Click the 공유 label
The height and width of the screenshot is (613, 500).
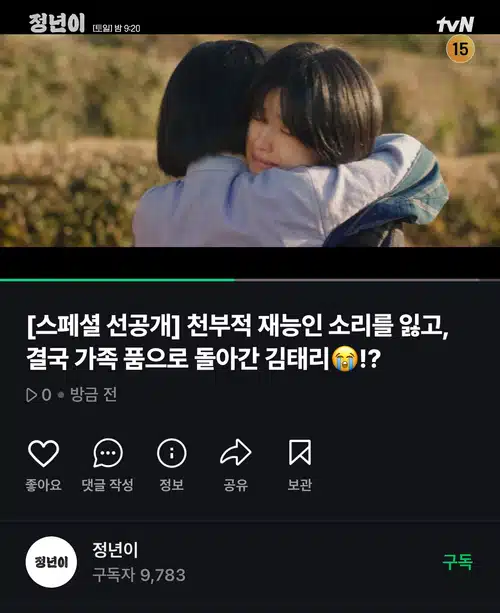coord(236,485)
